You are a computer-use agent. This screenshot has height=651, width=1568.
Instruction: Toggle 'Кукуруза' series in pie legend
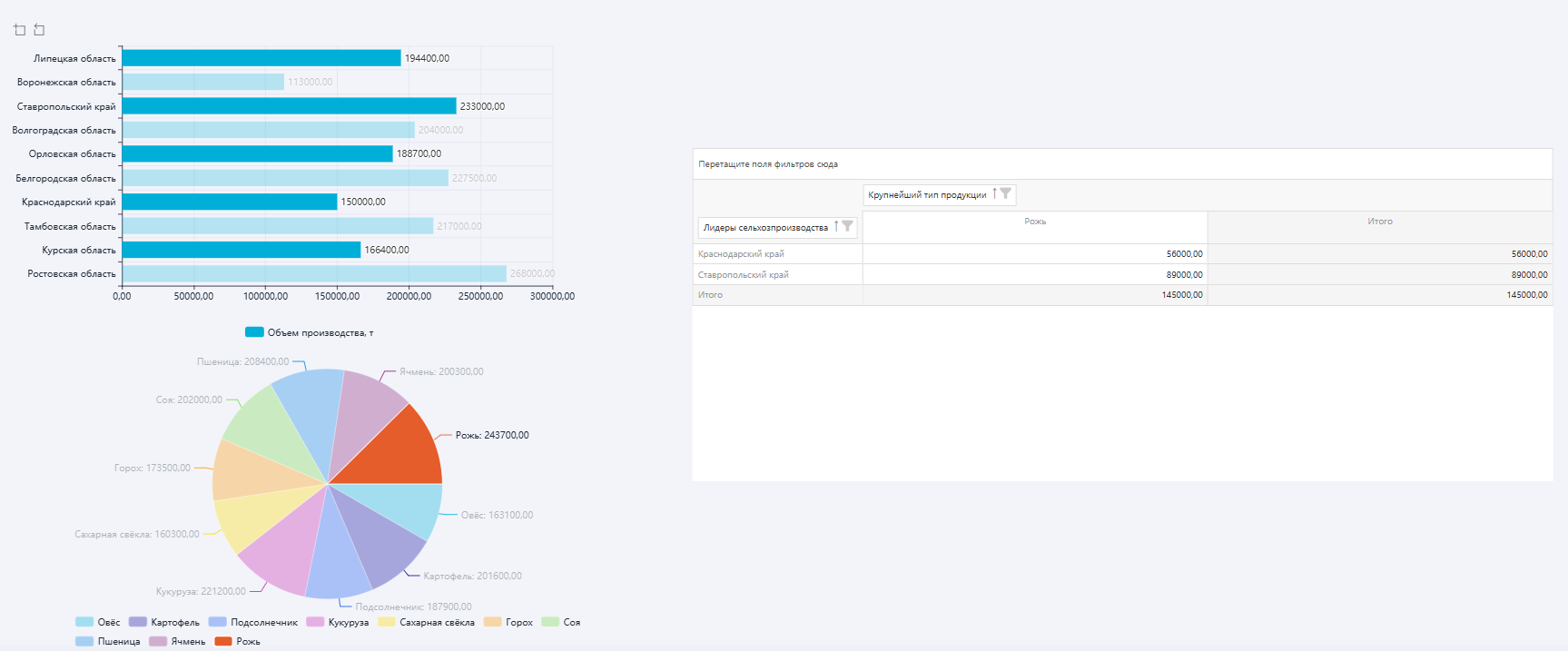tap(338, 622)
